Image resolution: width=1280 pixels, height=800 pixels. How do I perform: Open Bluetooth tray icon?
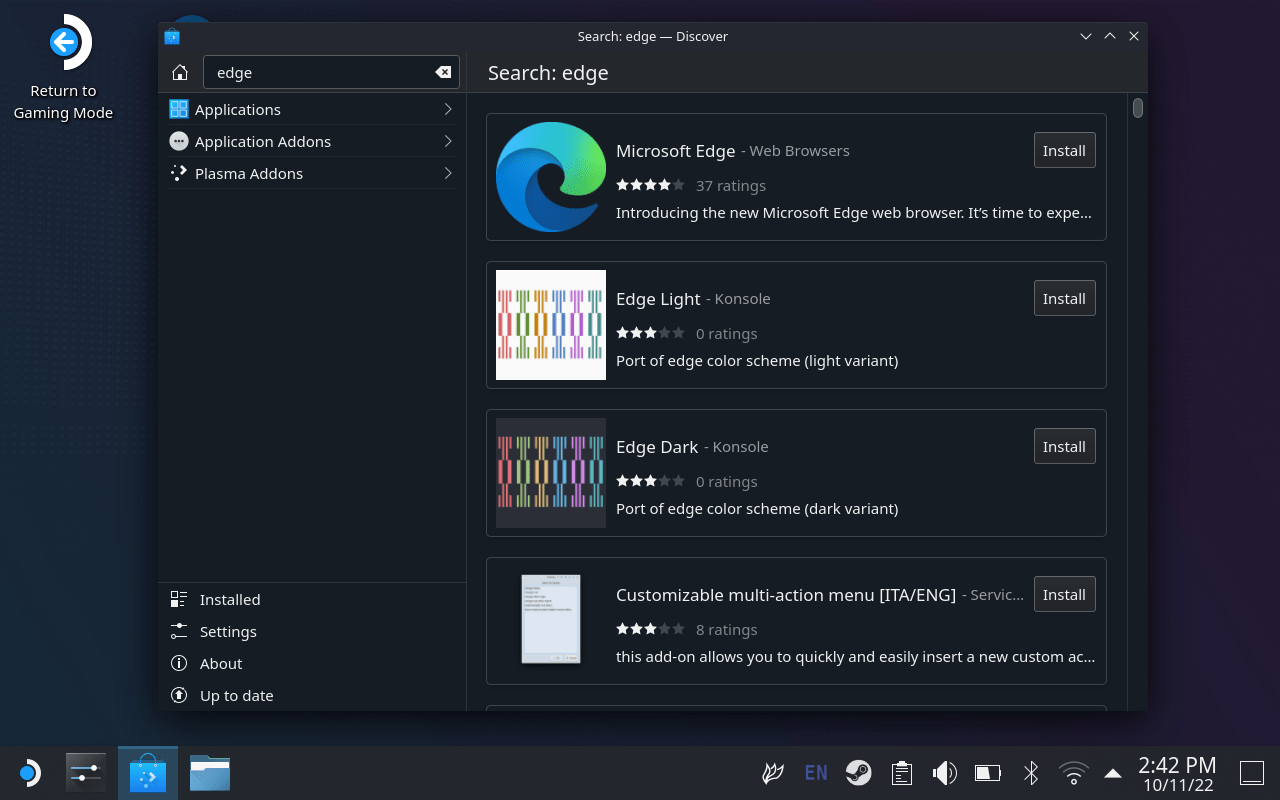tap(1031, 773)
